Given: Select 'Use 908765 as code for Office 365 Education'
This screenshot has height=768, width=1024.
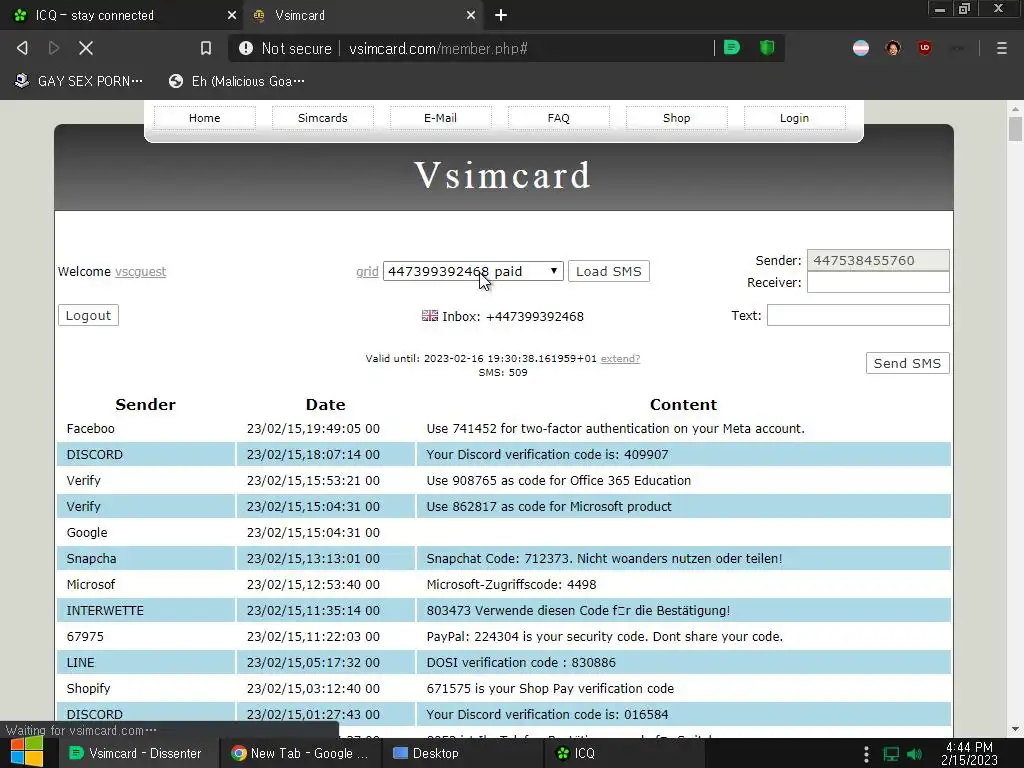Looking at the screenshot, I should click(x=558, y=481).
